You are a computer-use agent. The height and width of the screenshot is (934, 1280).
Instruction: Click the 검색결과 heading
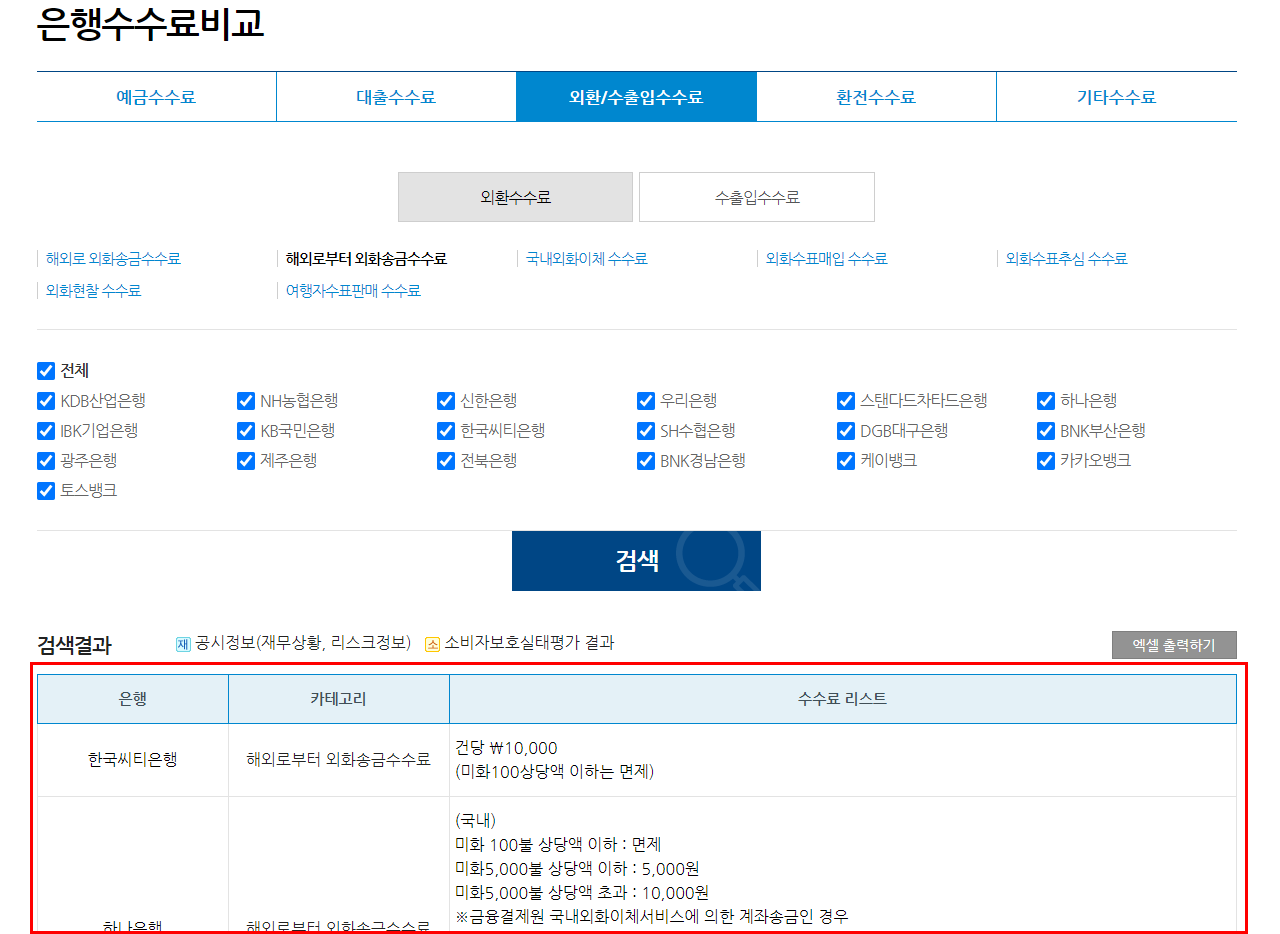coord(74,646)
